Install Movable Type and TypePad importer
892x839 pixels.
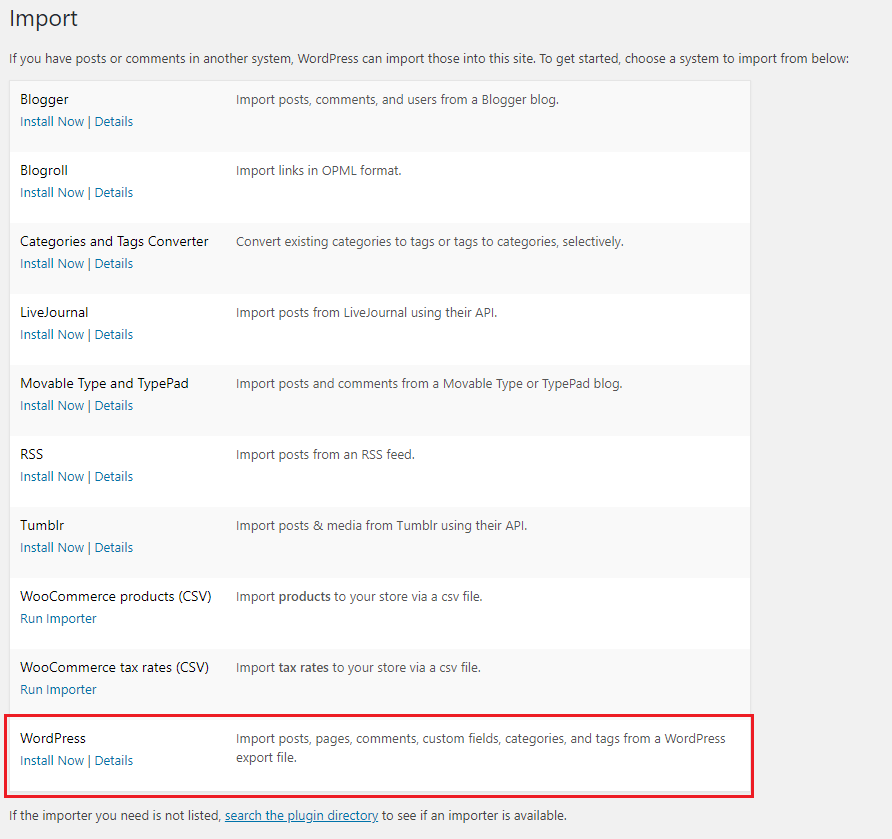52,406
